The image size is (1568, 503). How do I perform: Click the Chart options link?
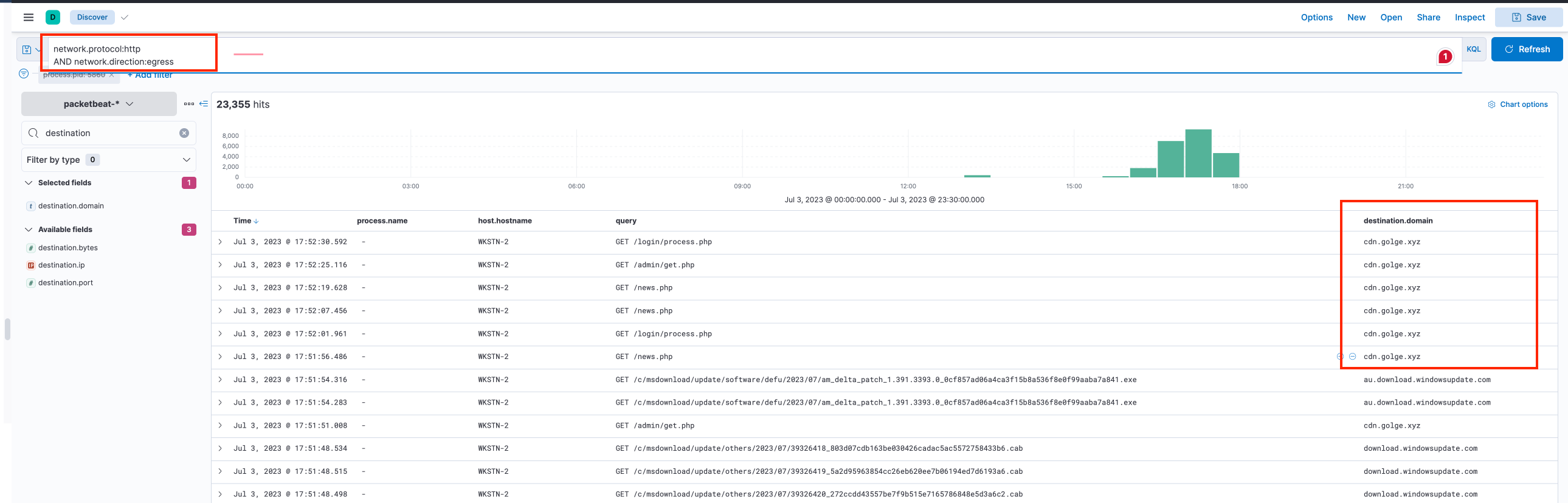[1523, 104]
